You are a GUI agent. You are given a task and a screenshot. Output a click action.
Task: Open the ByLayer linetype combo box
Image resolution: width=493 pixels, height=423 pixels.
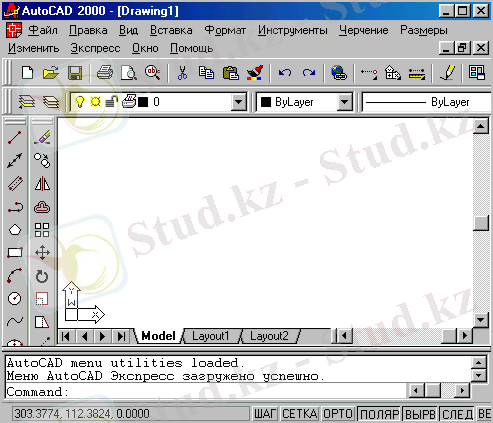[427, 102]
